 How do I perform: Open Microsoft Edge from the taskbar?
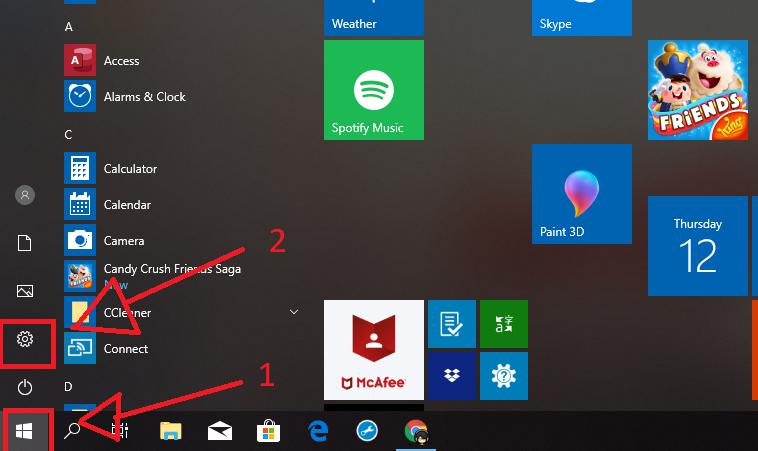(319, 431)
